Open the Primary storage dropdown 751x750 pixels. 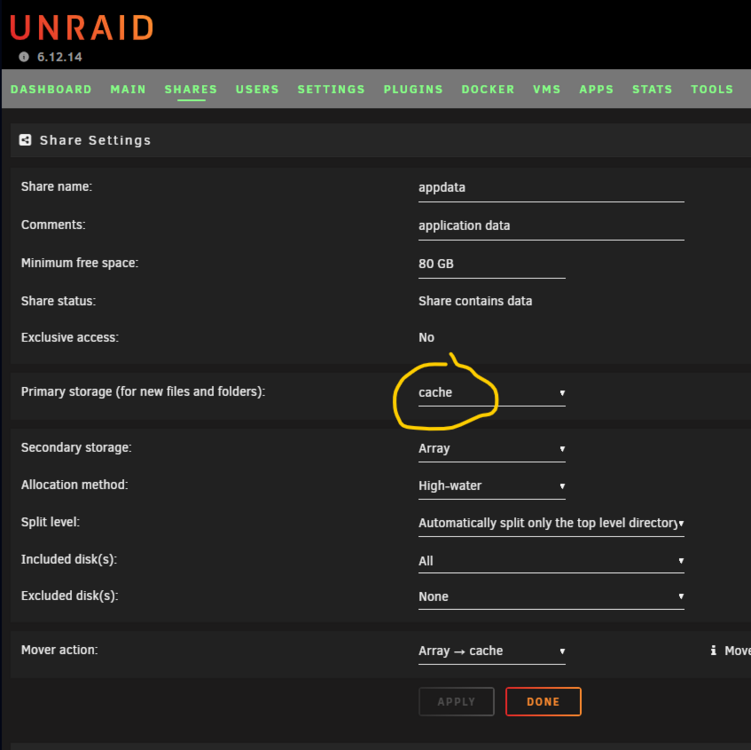[491, 393]
